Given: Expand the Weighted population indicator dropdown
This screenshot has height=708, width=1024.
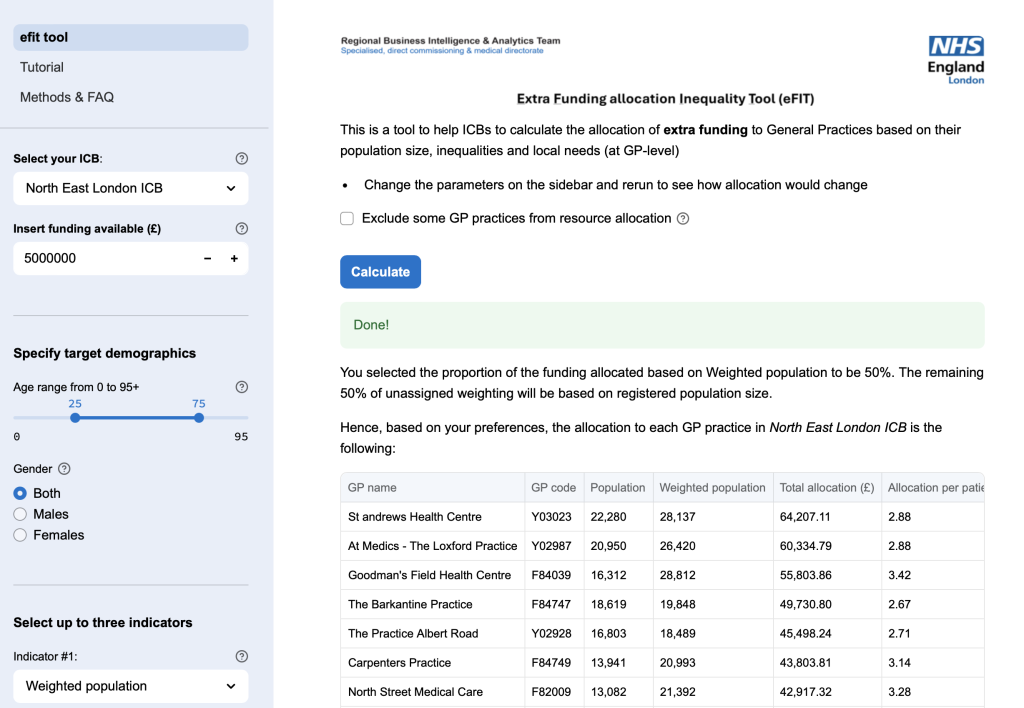Looking at the screenshot, I should [x=130, y=686].
